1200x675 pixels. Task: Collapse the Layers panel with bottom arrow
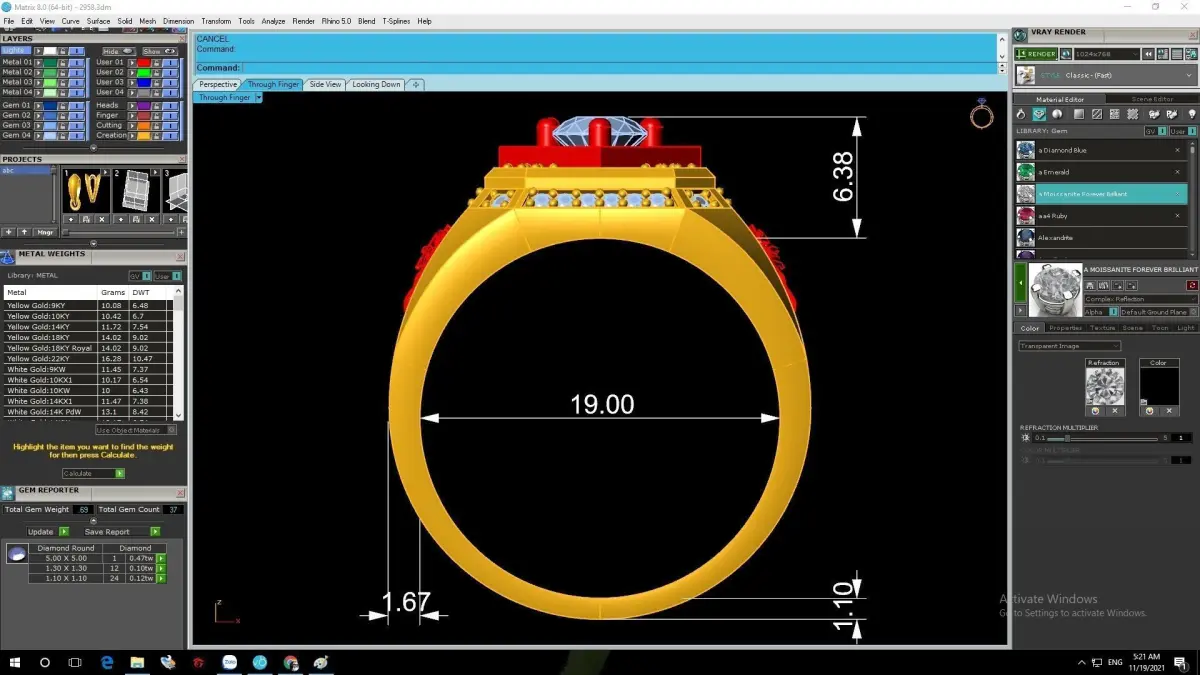pos(94,148)
